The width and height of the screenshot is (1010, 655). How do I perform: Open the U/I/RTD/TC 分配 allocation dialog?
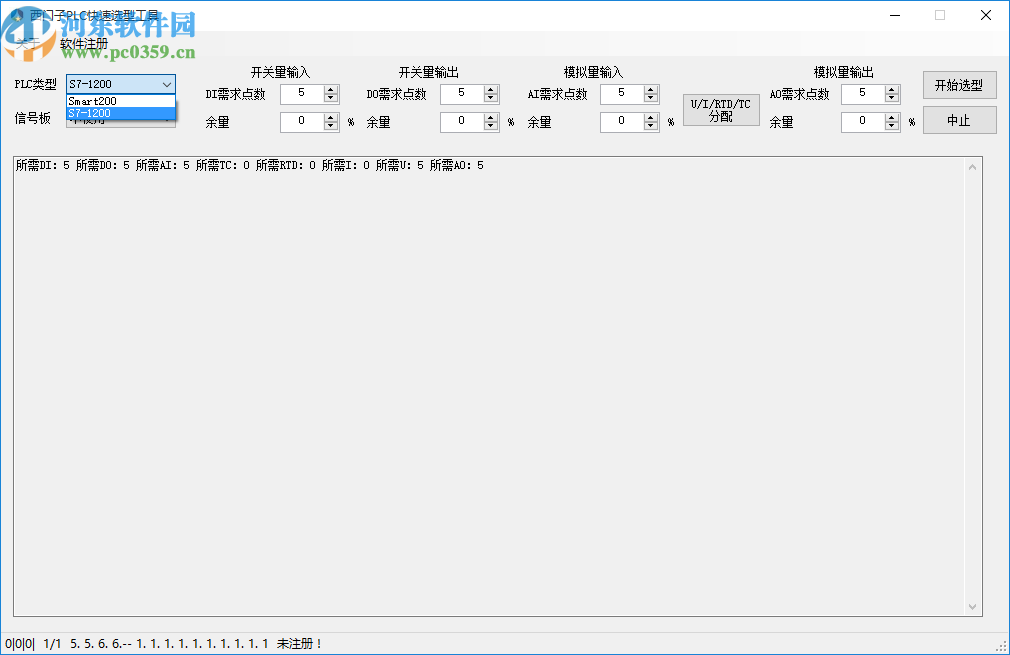[720, 109]
